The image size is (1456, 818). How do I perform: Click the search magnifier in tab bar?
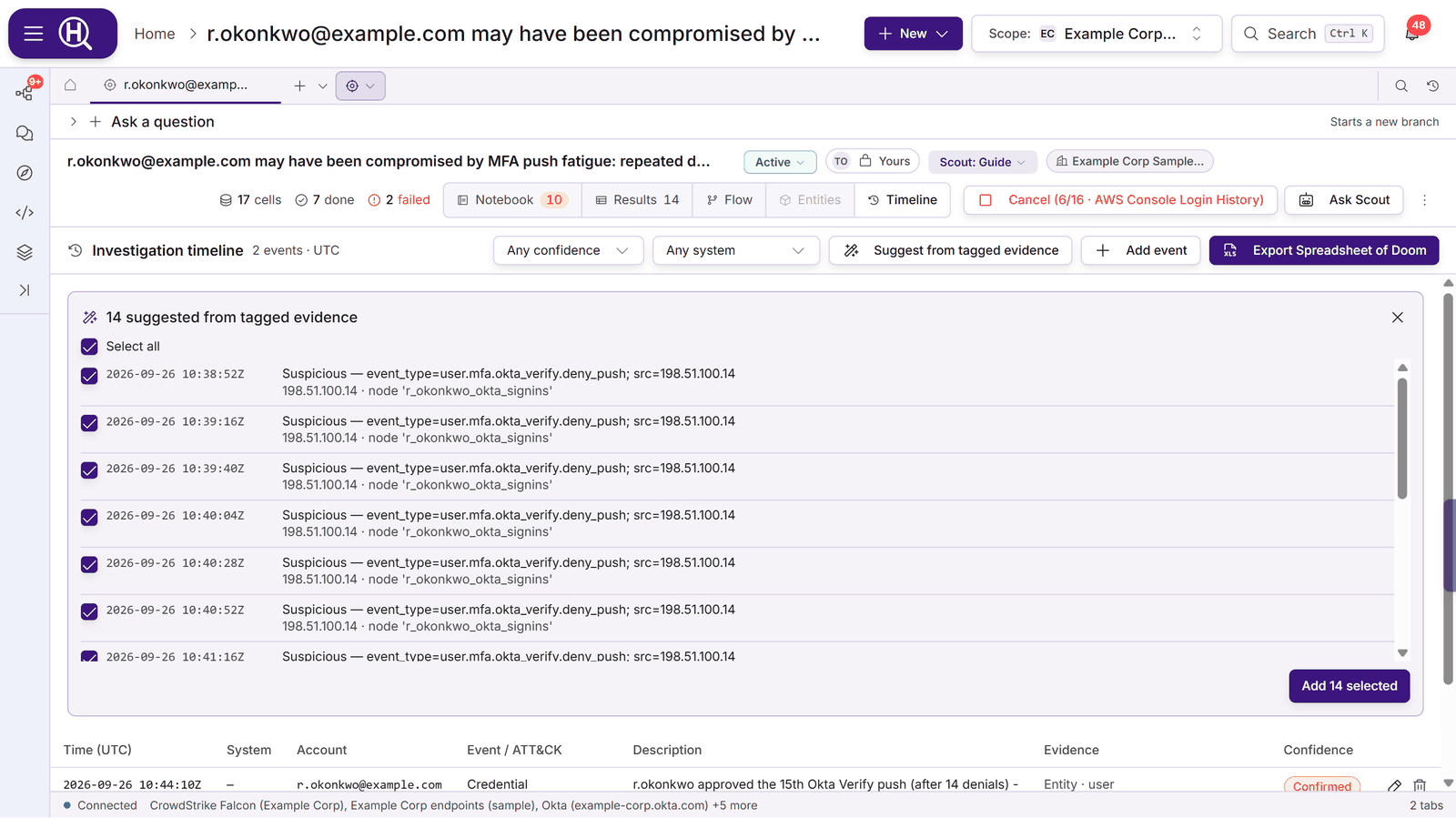[x=1401, y=86]
